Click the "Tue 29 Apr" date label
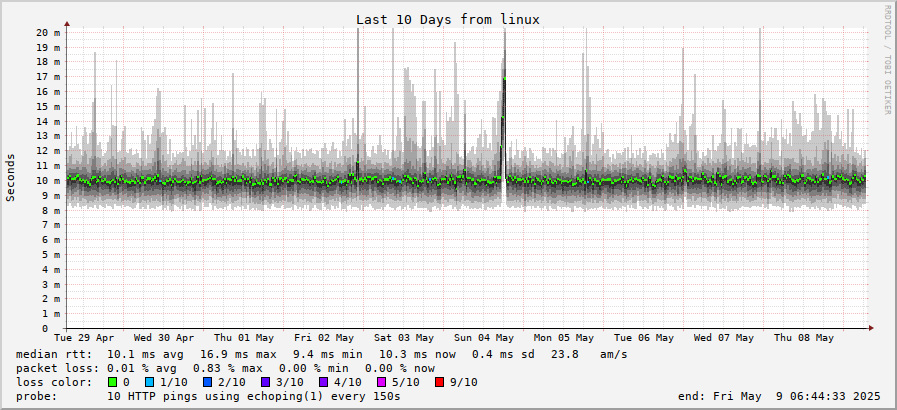 [x=84, y=338]
